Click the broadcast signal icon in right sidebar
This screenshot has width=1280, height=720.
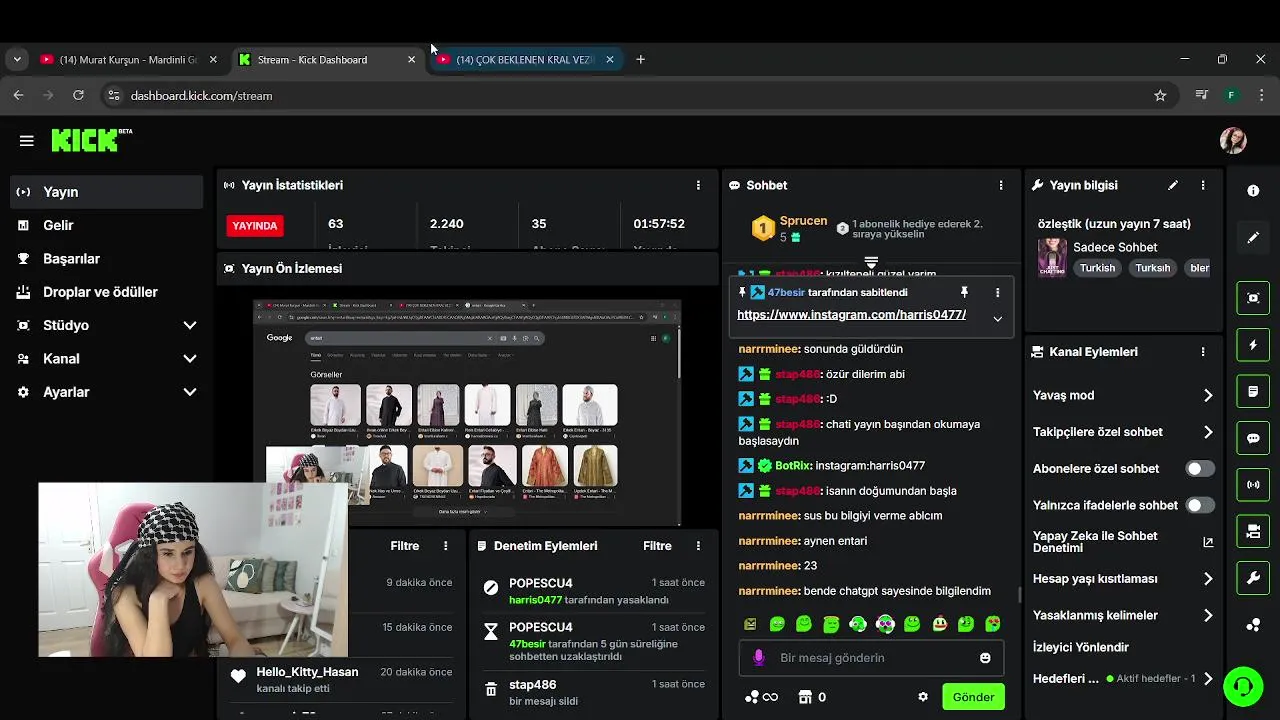click(x=1253, y=485)
